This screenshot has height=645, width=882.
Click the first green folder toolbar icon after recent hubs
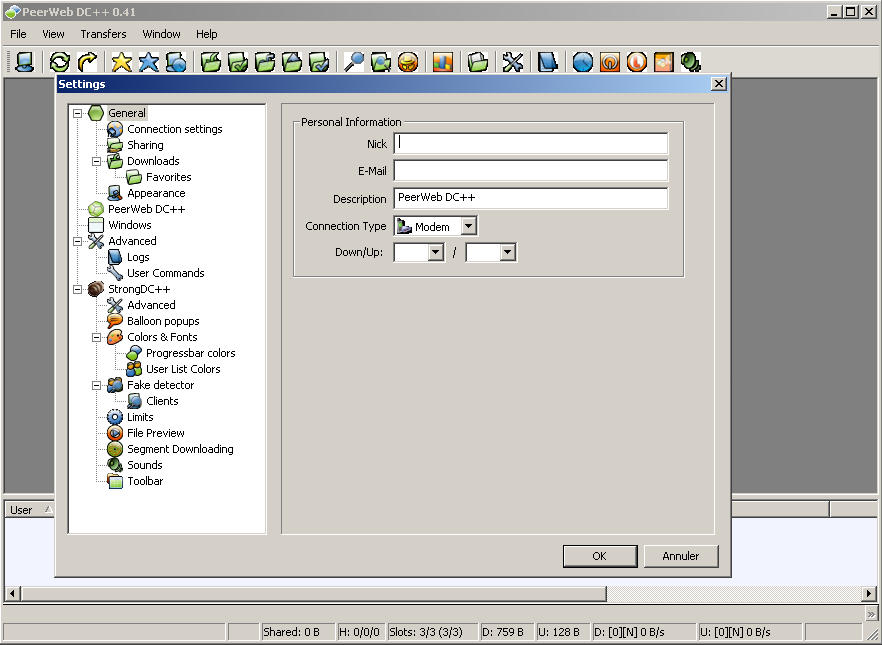tap(211, 62)
